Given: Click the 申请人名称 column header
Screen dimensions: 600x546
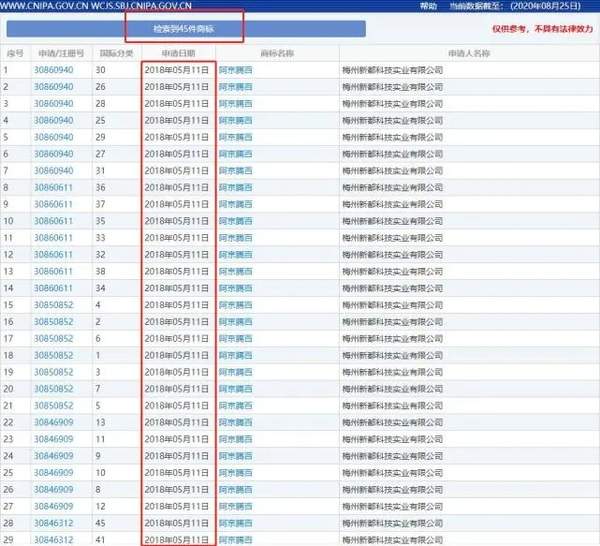Looking at the screenshot, I should click(469, 52).
